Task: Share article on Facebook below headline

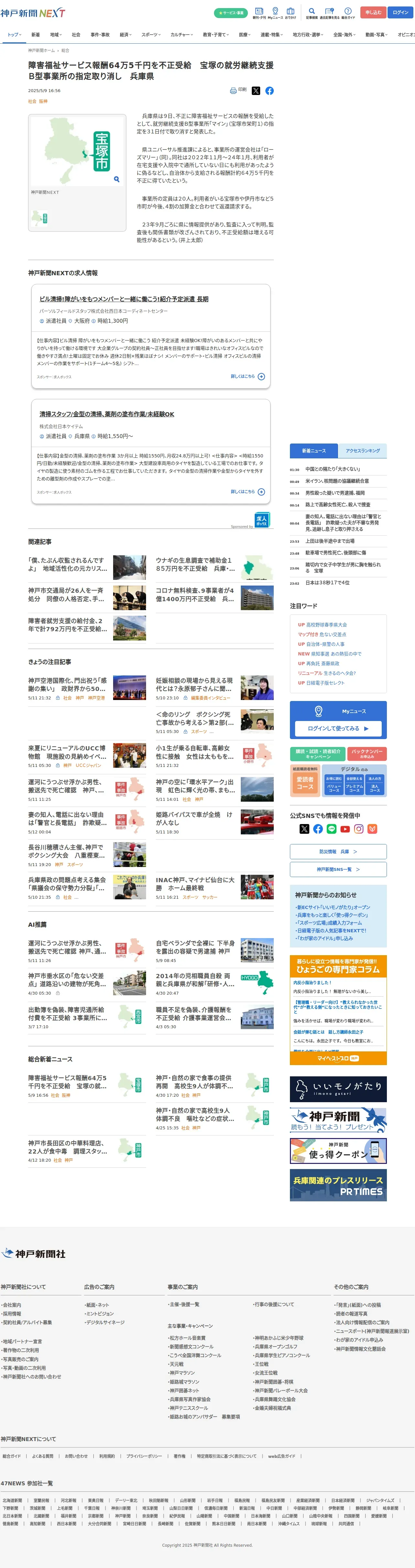Action: click(x=269, y=91)
